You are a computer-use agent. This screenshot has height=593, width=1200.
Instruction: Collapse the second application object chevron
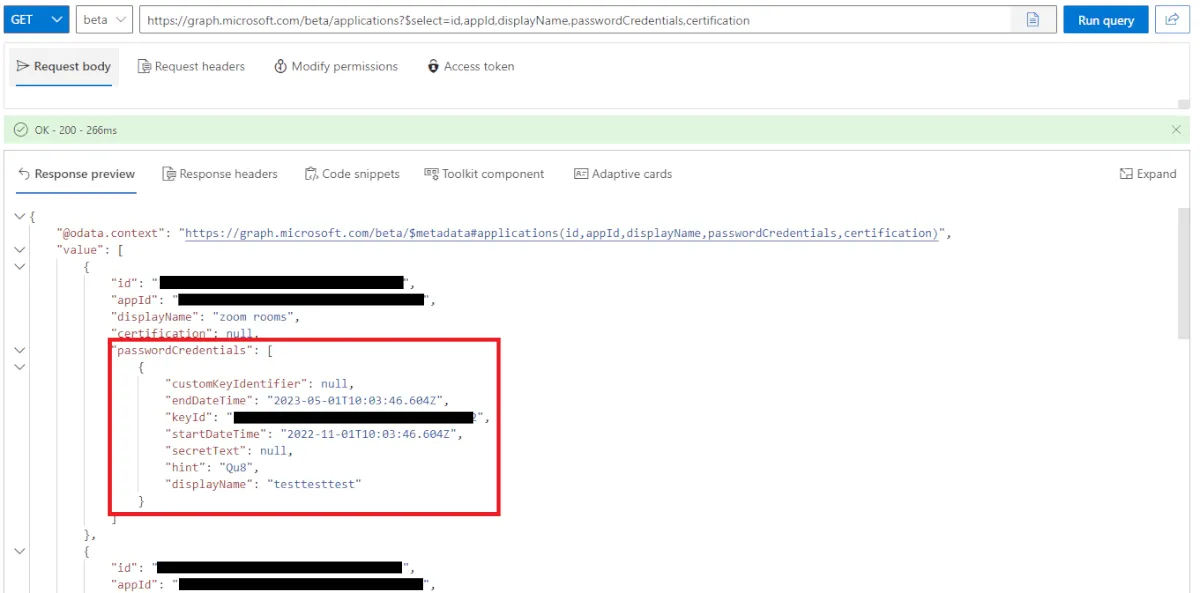[x=20, y=551]
